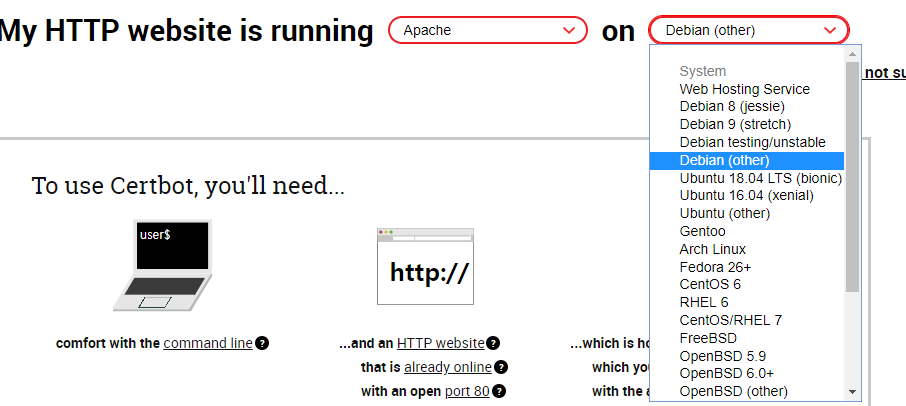Click "To use Certbot, you'll need..." heading
Viewport: 906px width, 406px height.
188,186
